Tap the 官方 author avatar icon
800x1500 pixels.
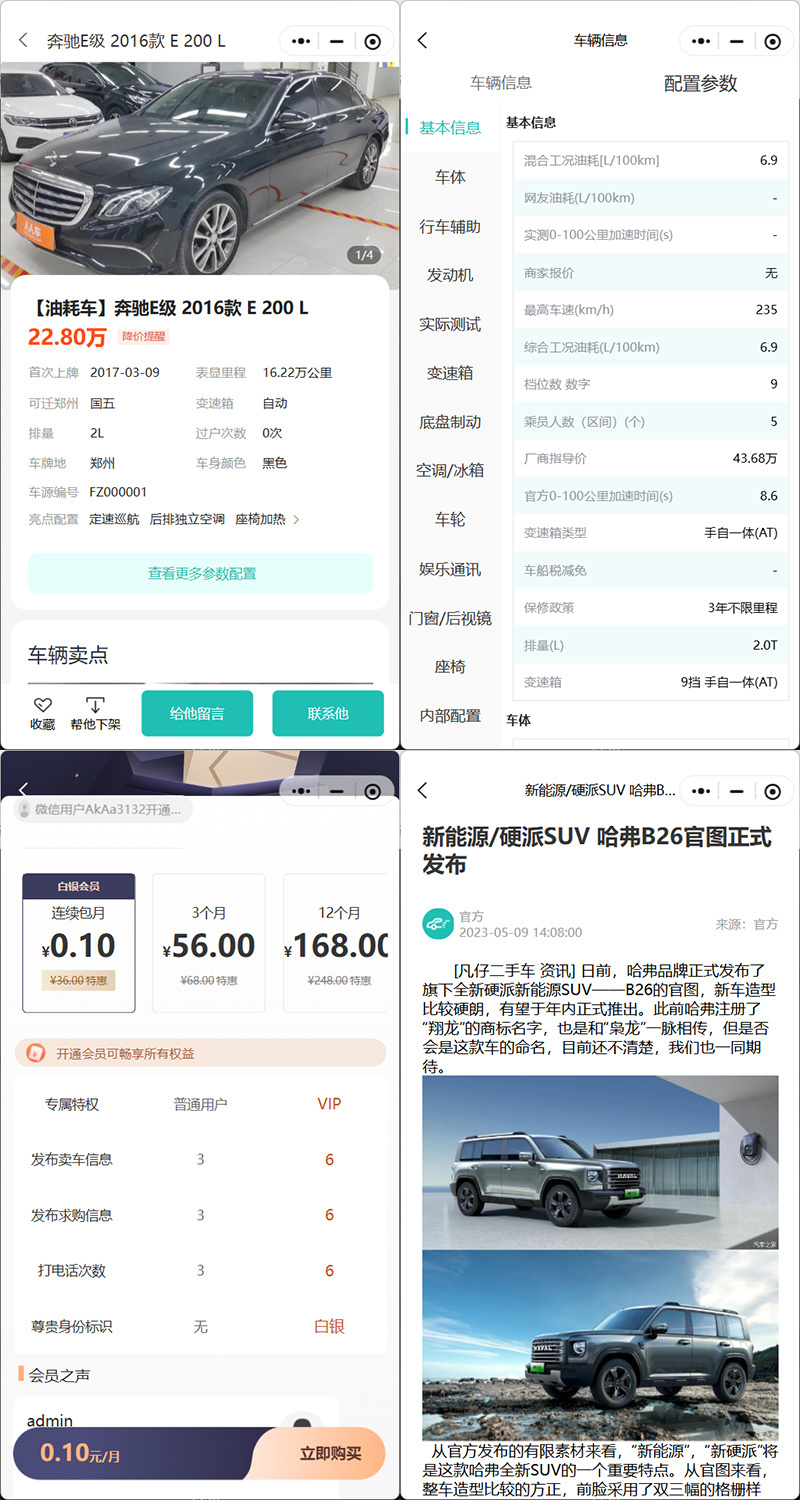pyautogui.click(x=438, y=924)
